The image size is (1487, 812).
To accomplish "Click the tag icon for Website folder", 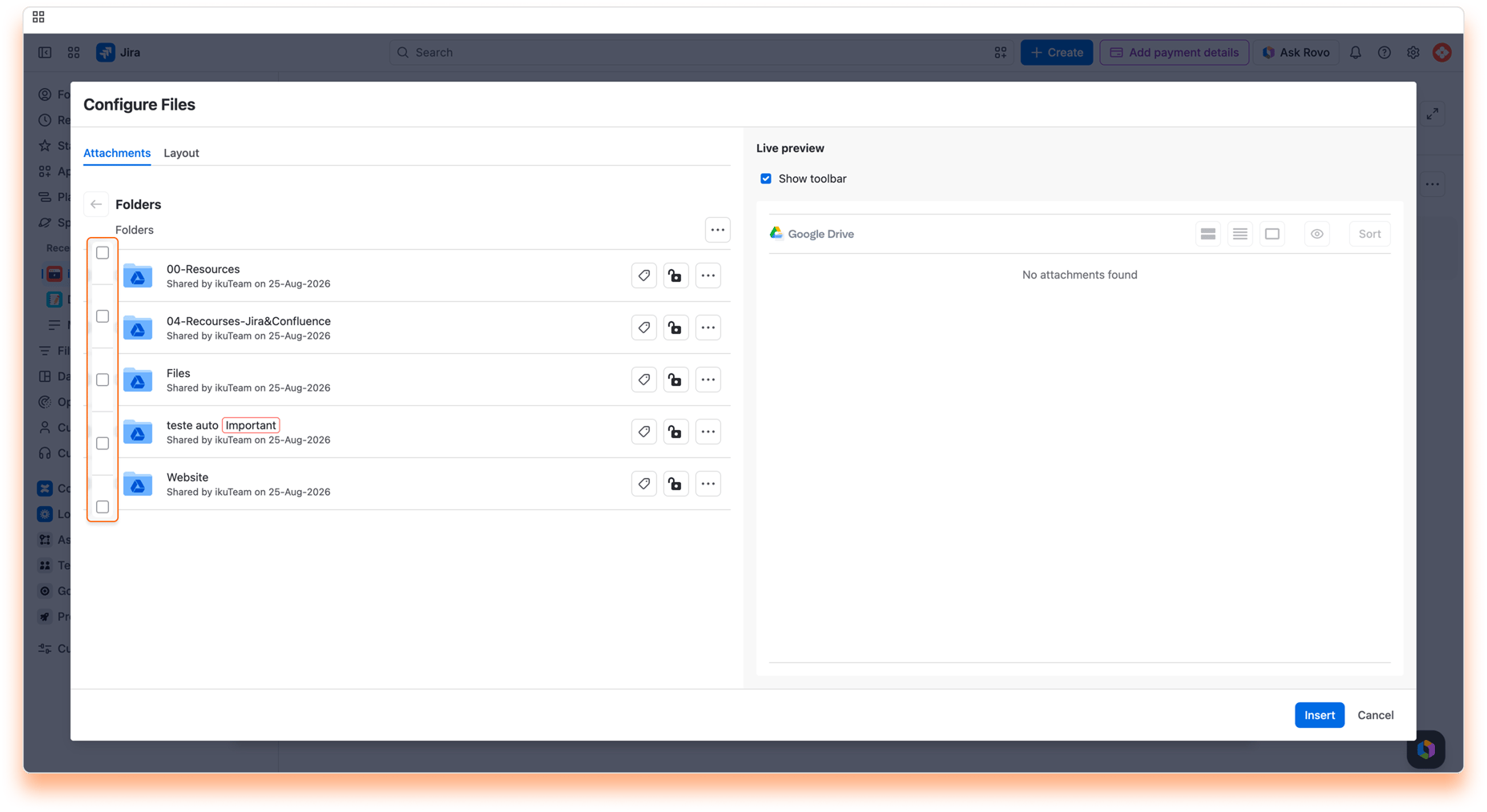I will click(x=644, y=484).
